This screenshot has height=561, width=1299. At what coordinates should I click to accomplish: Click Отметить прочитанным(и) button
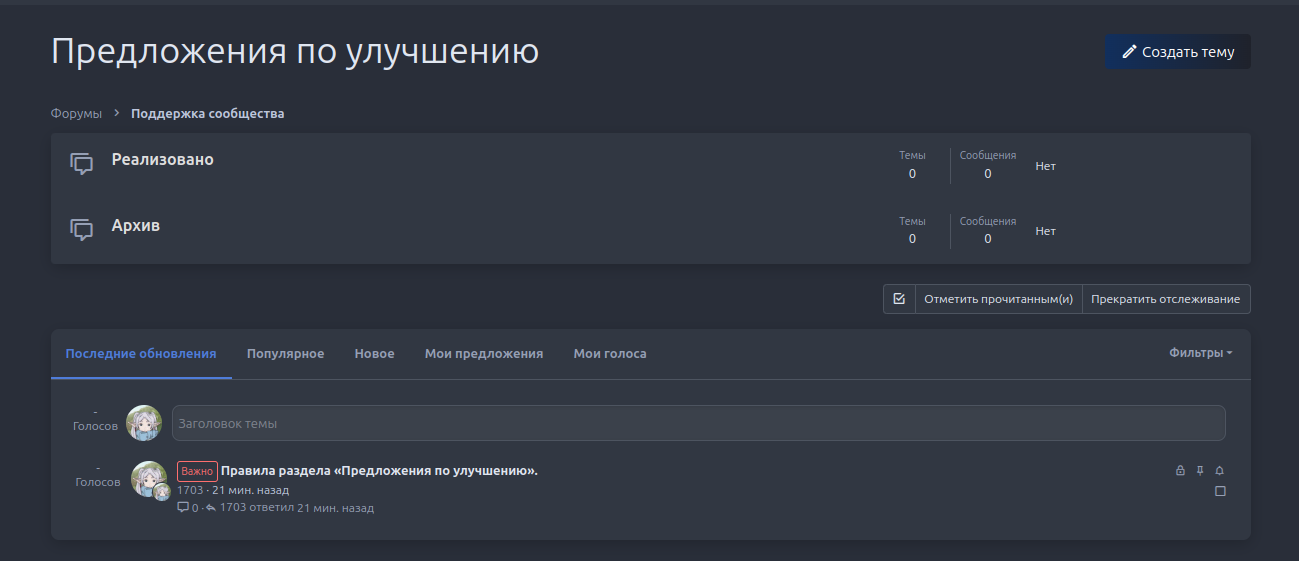click(998, 299)
